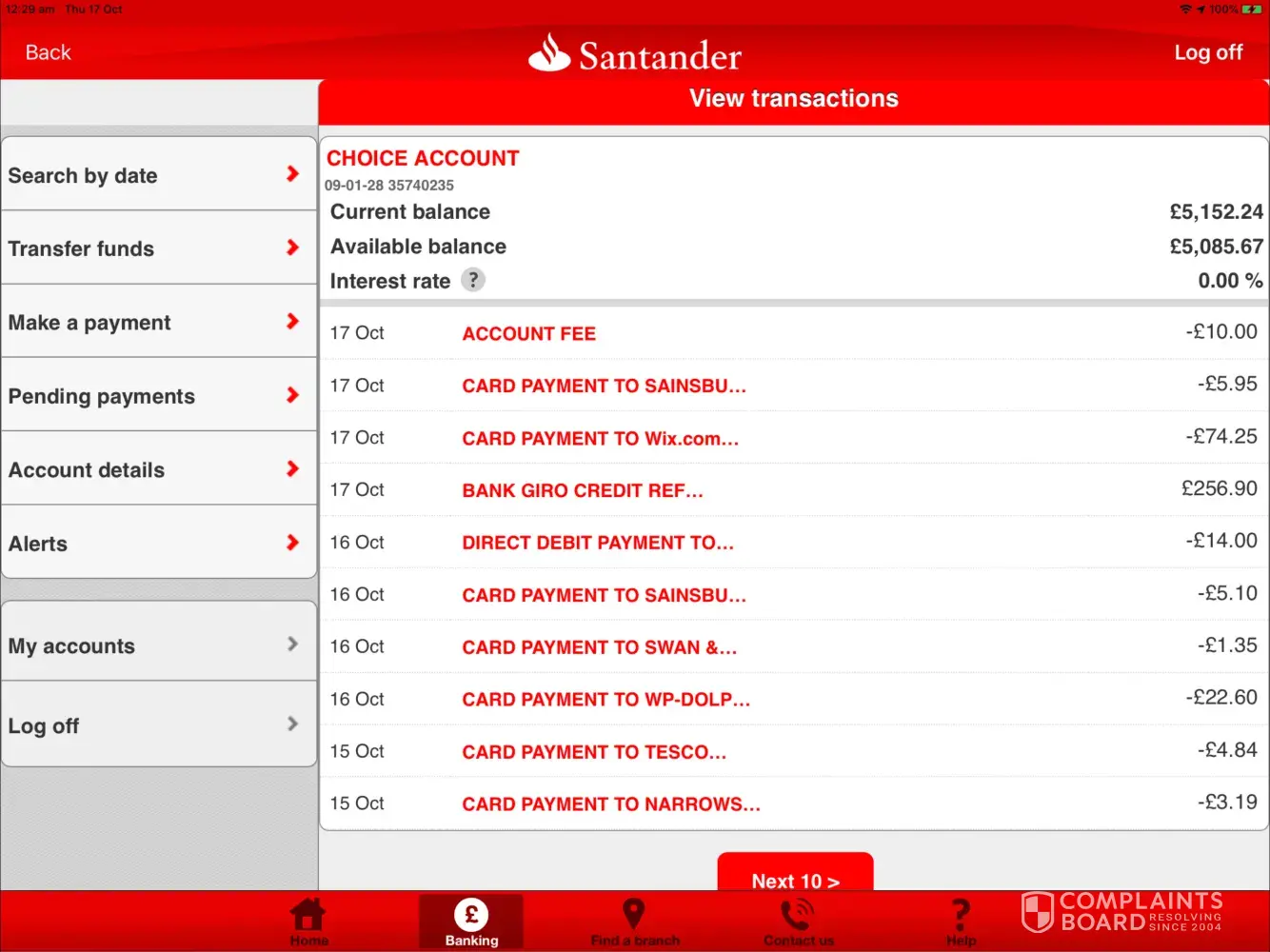
Task: Click the Make a payment red chevron
Action: [292, 321]
